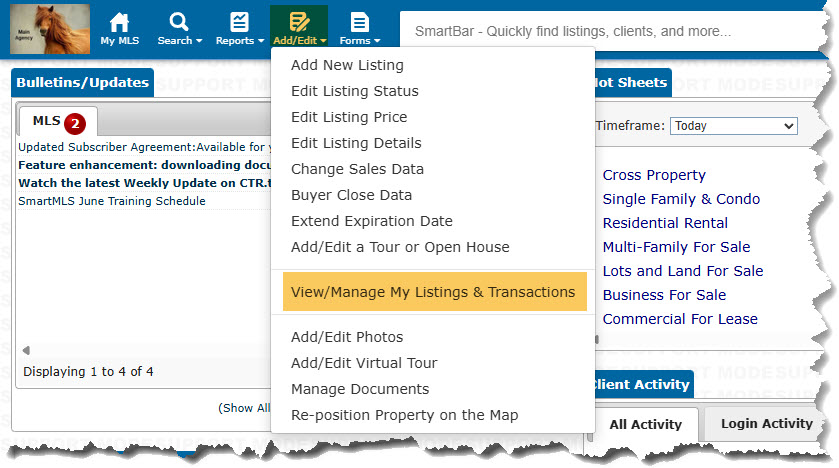Choose Buyer Close Data
This screenshot has height=468, width=839.
tap(352, 195)
